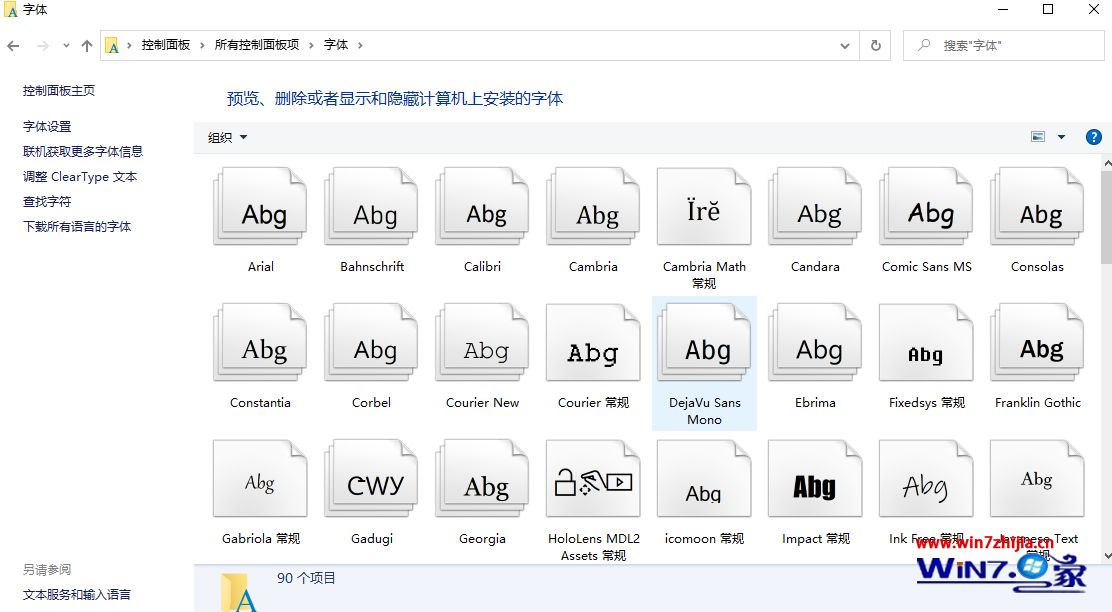Select the Fixedsys 常规 font icon
Screen dimensions: 1112x612
coord(926,343)
